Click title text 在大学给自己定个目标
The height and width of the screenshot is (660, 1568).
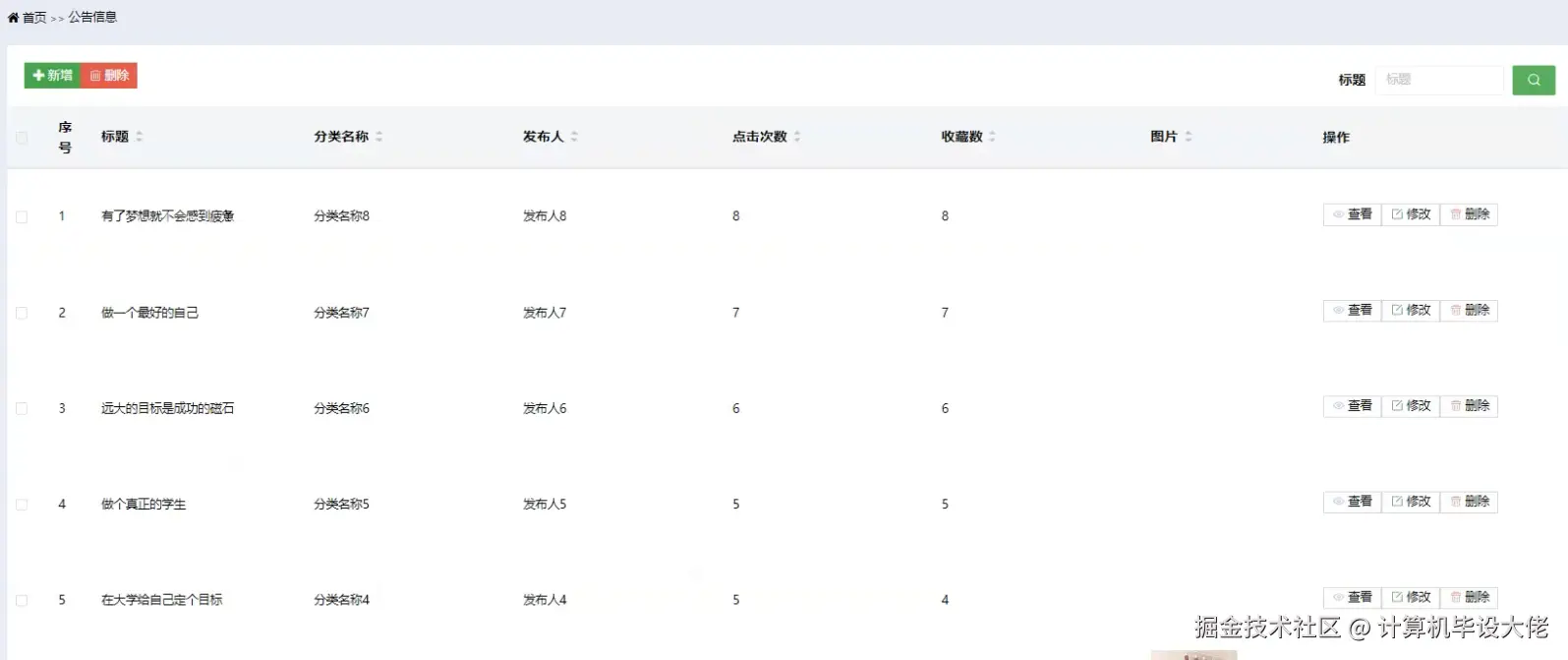(x=161, y=600)
